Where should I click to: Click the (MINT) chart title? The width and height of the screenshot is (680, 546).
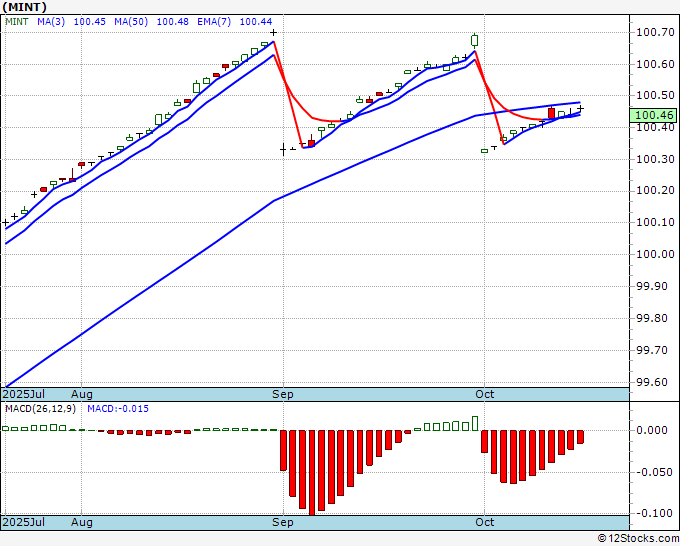24,7
